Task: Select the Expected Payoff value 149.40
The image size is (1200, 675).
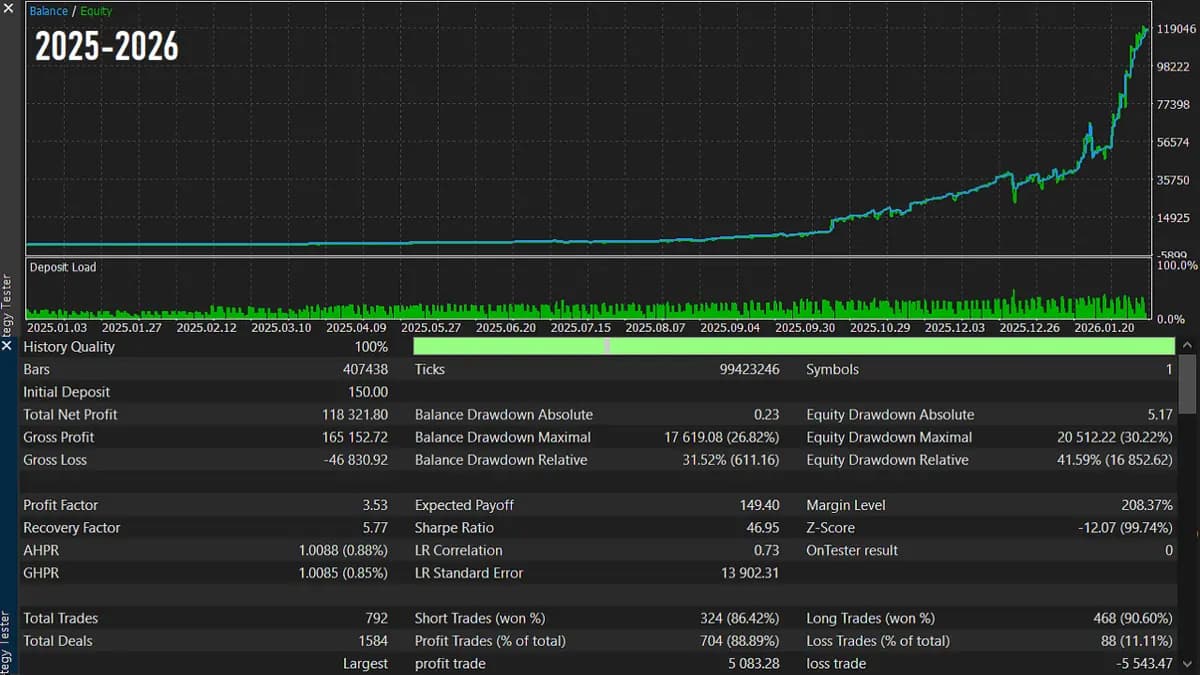Action: 759,505
